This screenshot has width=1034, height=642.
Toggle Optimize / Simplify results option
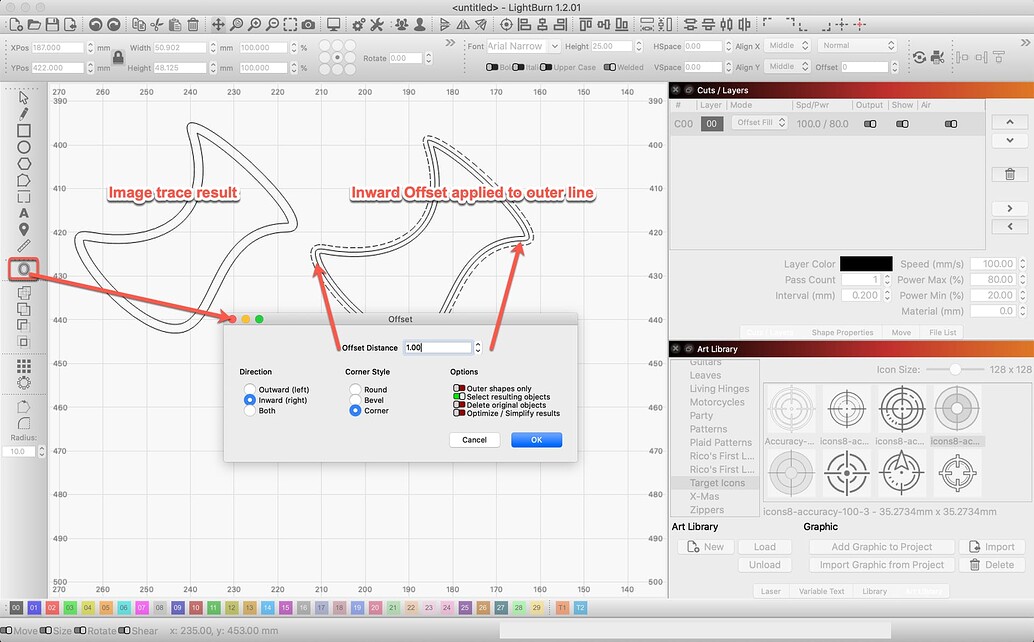coord(459,413)
